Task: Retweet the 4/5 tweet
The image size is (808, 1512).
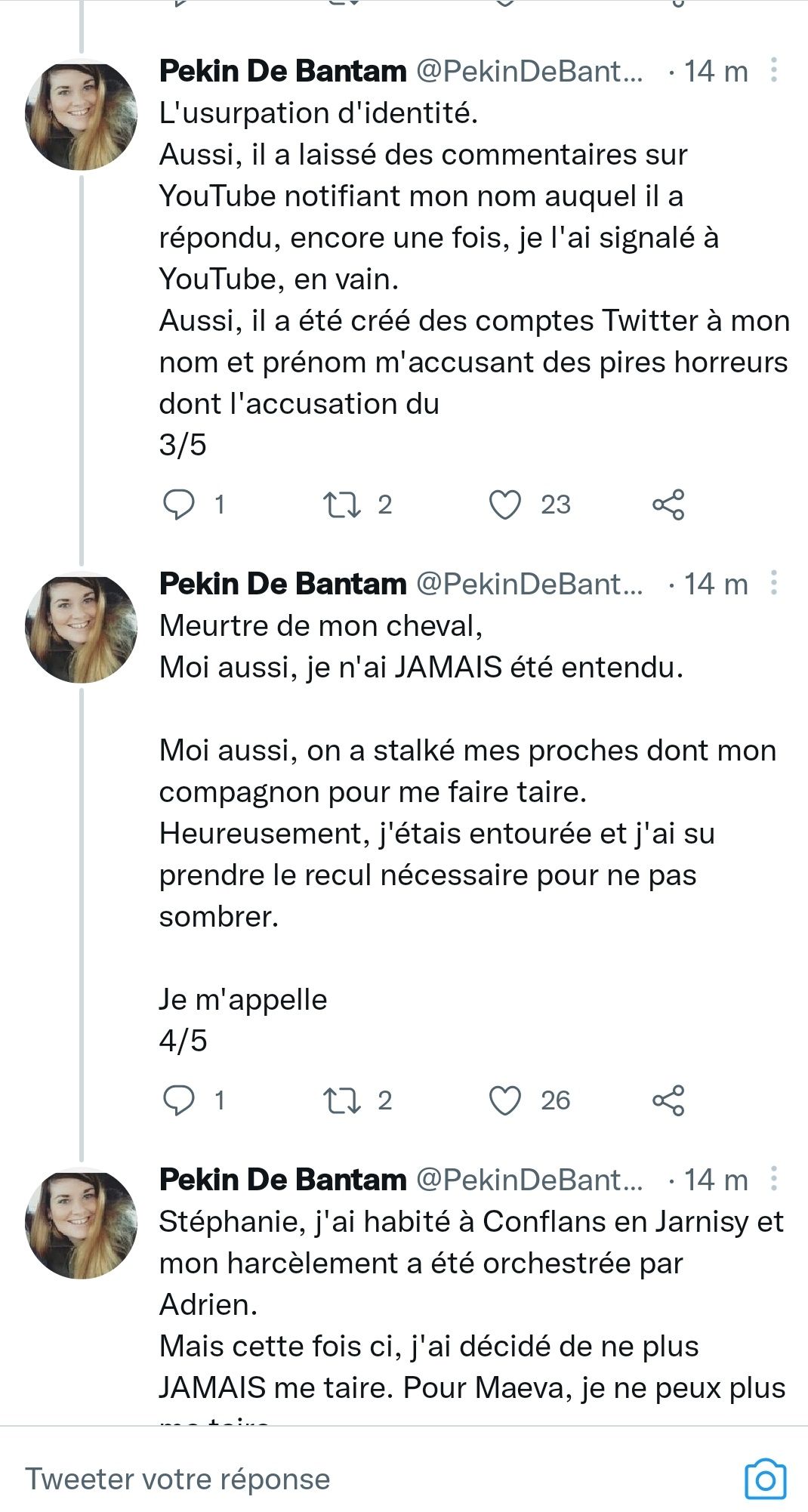Action: coord(342,1100)
